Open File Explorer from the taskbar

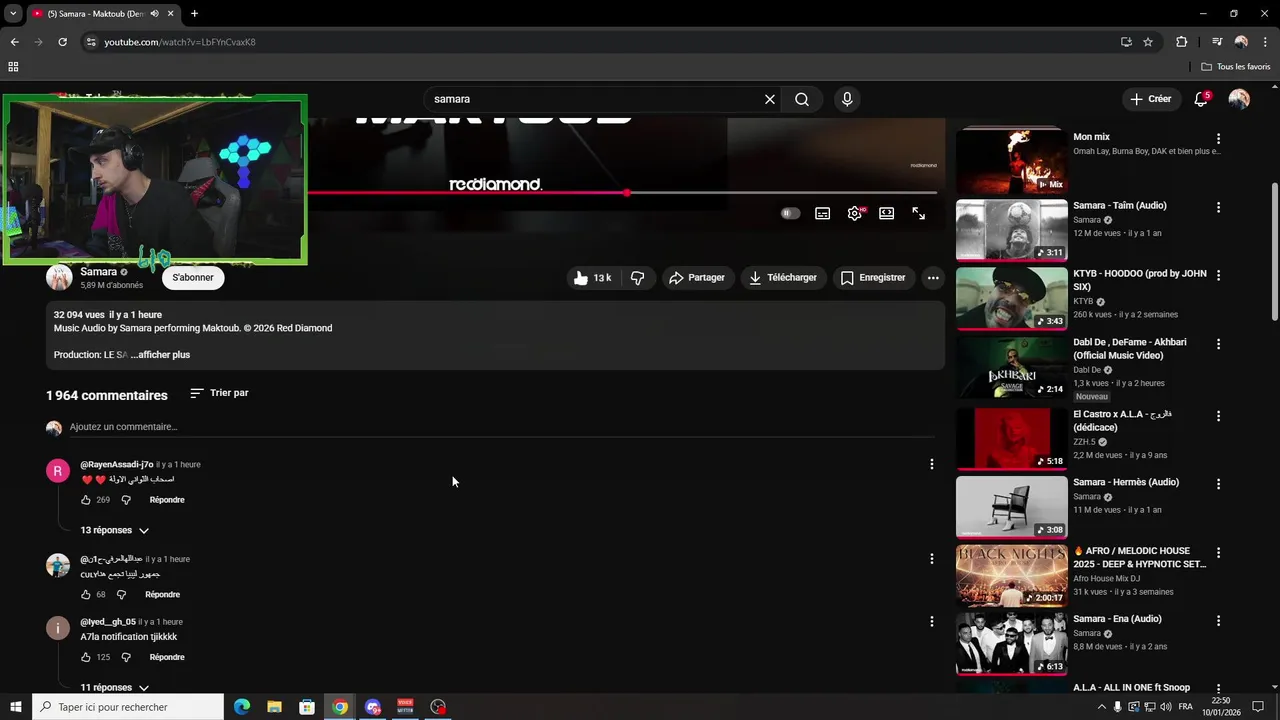274,707
